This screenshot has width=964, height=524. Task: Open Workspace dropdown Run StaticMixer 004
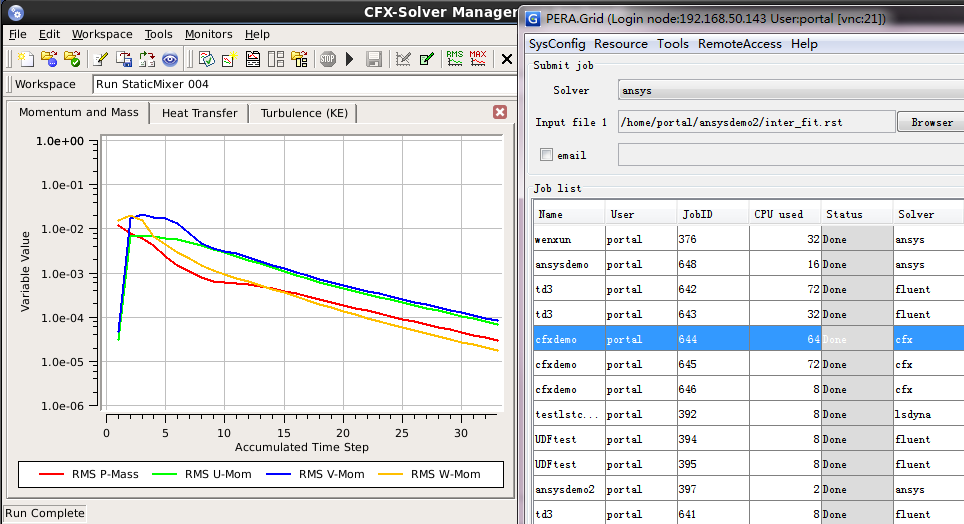(304, 84)
